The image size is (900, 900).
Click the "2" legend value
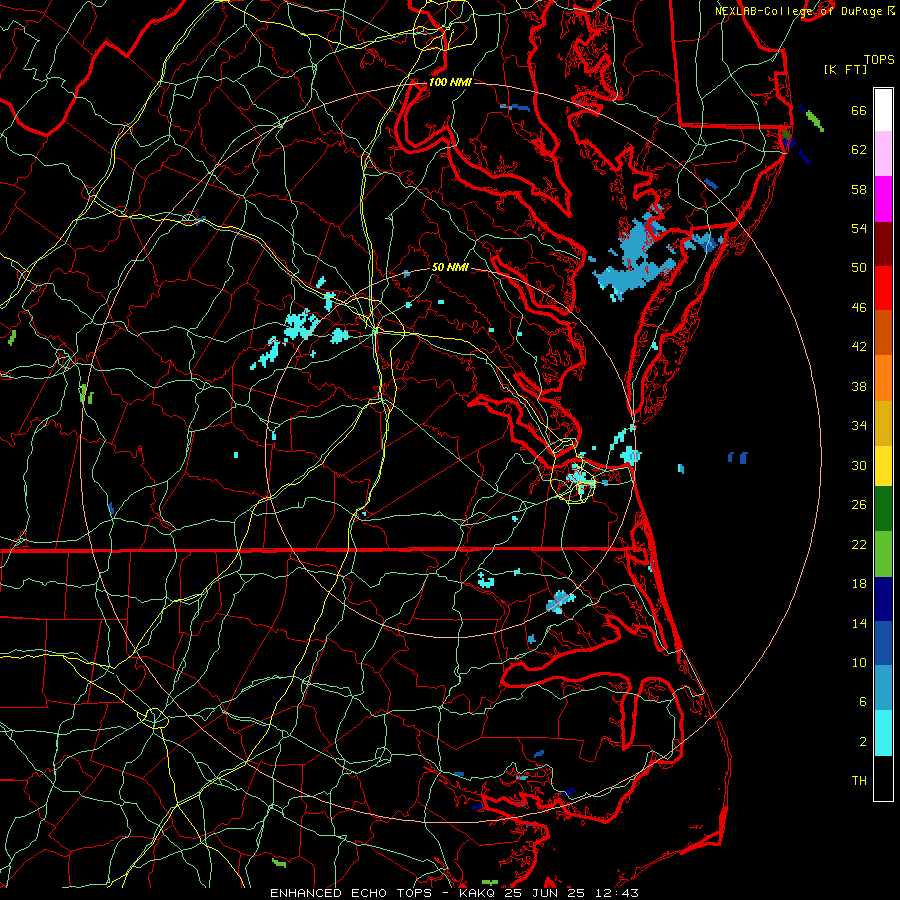863,742
